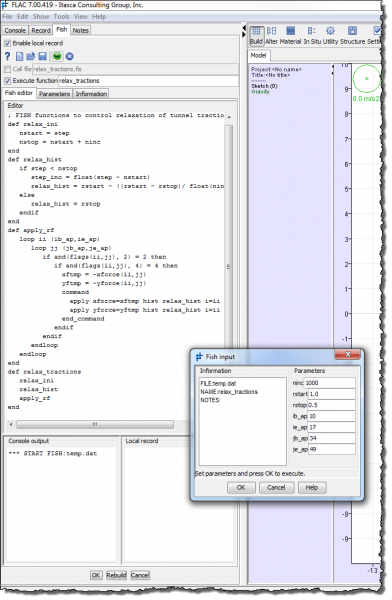Open a Fish file via folder icon
Image resolution: width=392 pixels, height=600 pixels.
31,56
